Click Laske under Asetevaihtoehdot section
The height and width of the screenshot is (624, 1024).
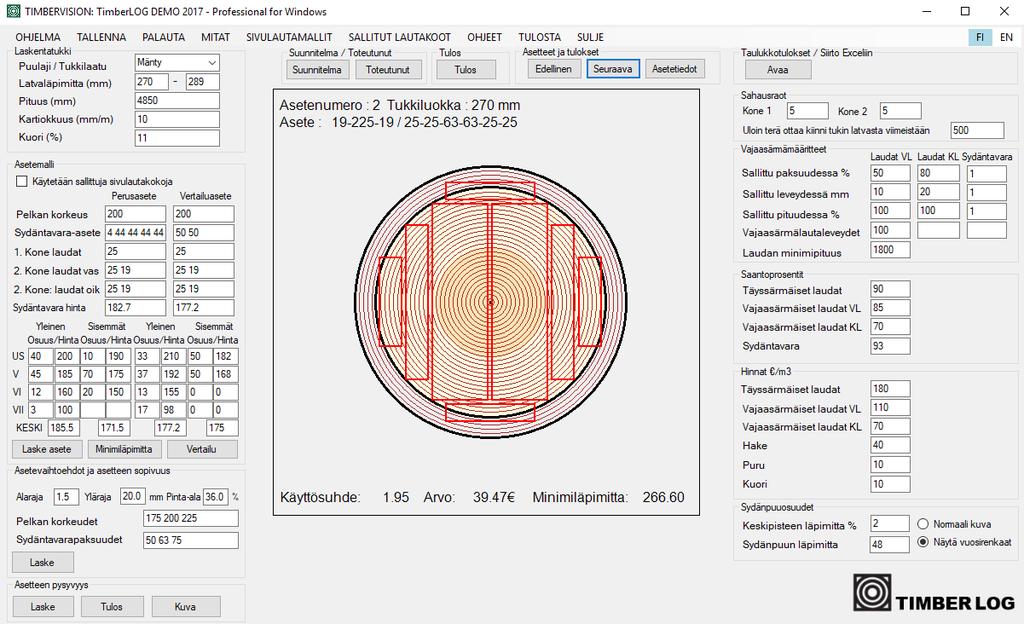pyautogui.click(x=42, y=563)
